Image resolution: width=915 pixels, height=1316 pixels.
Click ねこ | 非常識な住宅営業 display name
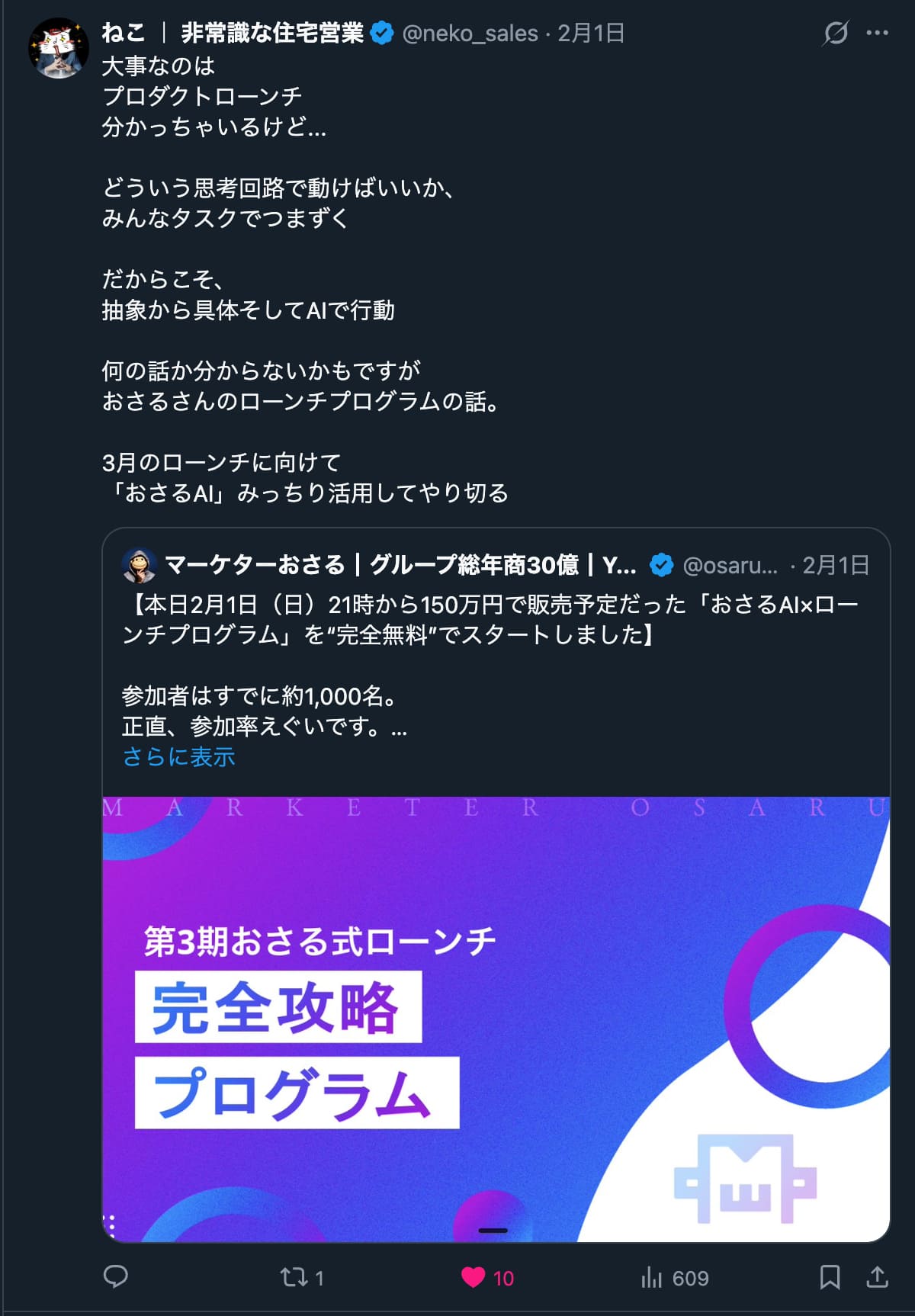233,34
